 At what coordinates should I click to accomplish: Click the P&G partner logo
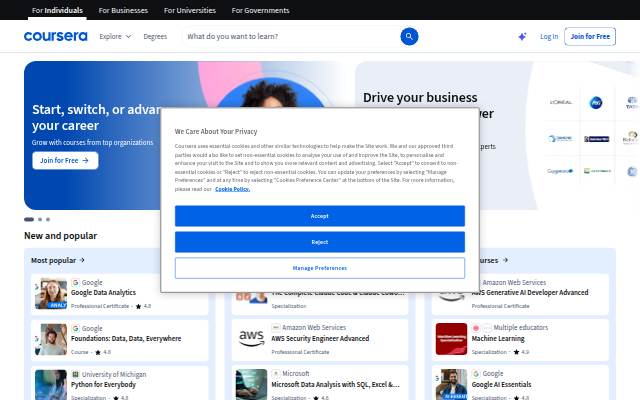tap(596, 102)
